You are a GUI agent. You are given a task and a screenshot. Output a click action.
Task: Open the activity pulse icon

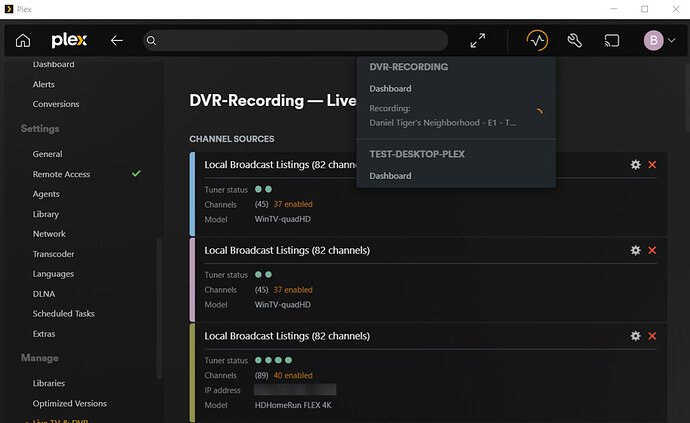(537, 40)
